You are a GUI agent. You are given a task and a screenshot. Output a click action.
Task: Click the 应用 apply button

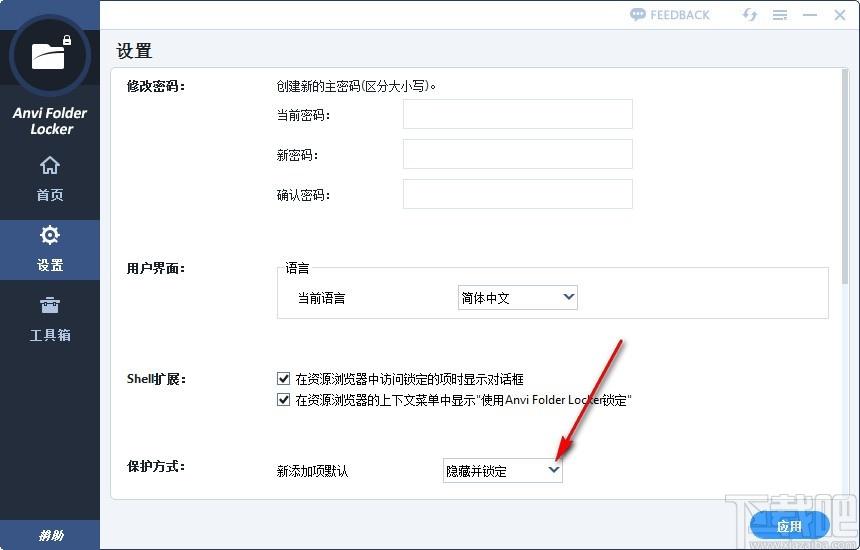(x=789, y=526)
